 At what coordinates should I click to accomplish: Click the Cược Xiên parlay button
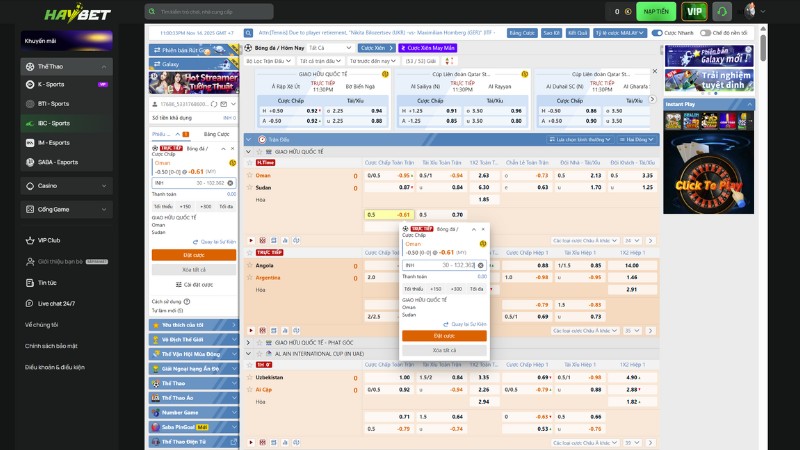[x=377, y=48]
